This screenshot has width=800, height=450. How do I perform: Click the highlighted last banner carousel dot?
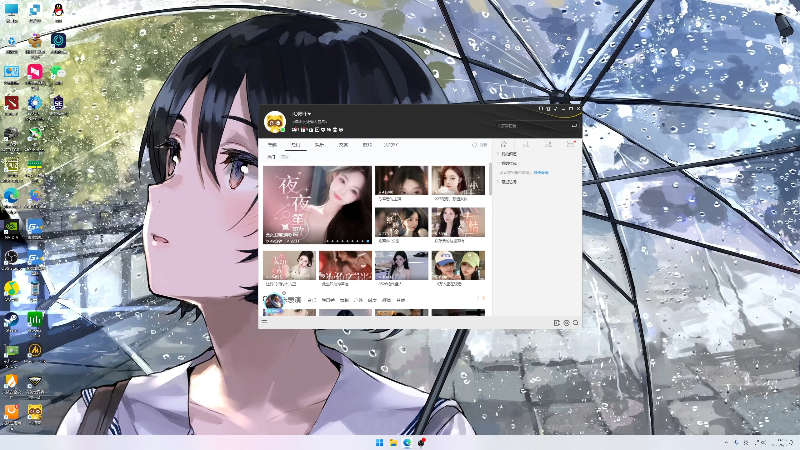(368, 241)
